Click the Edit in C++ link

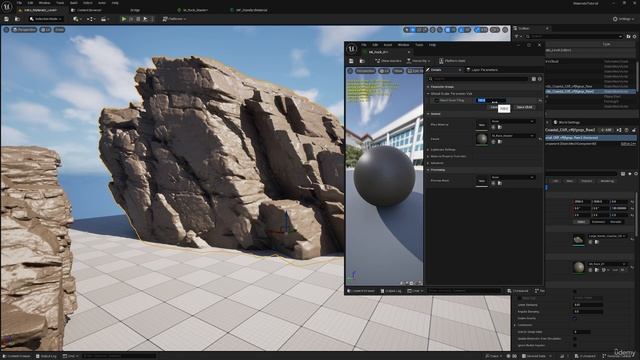(x=628, y=144)
